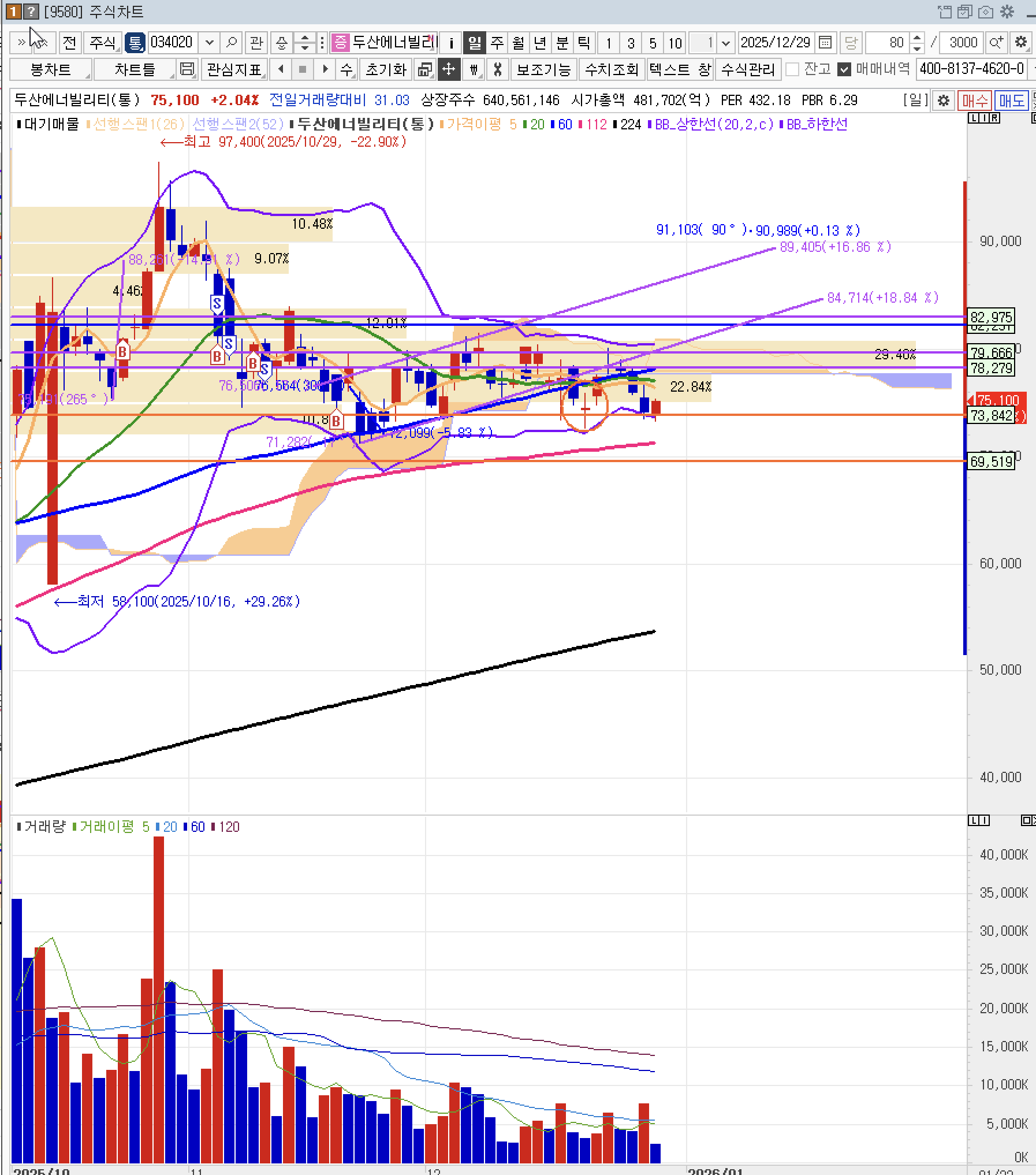1036x1175 pixels.
Task: Click the account number field 400-8137-4620-0
Action: point(971,69)
